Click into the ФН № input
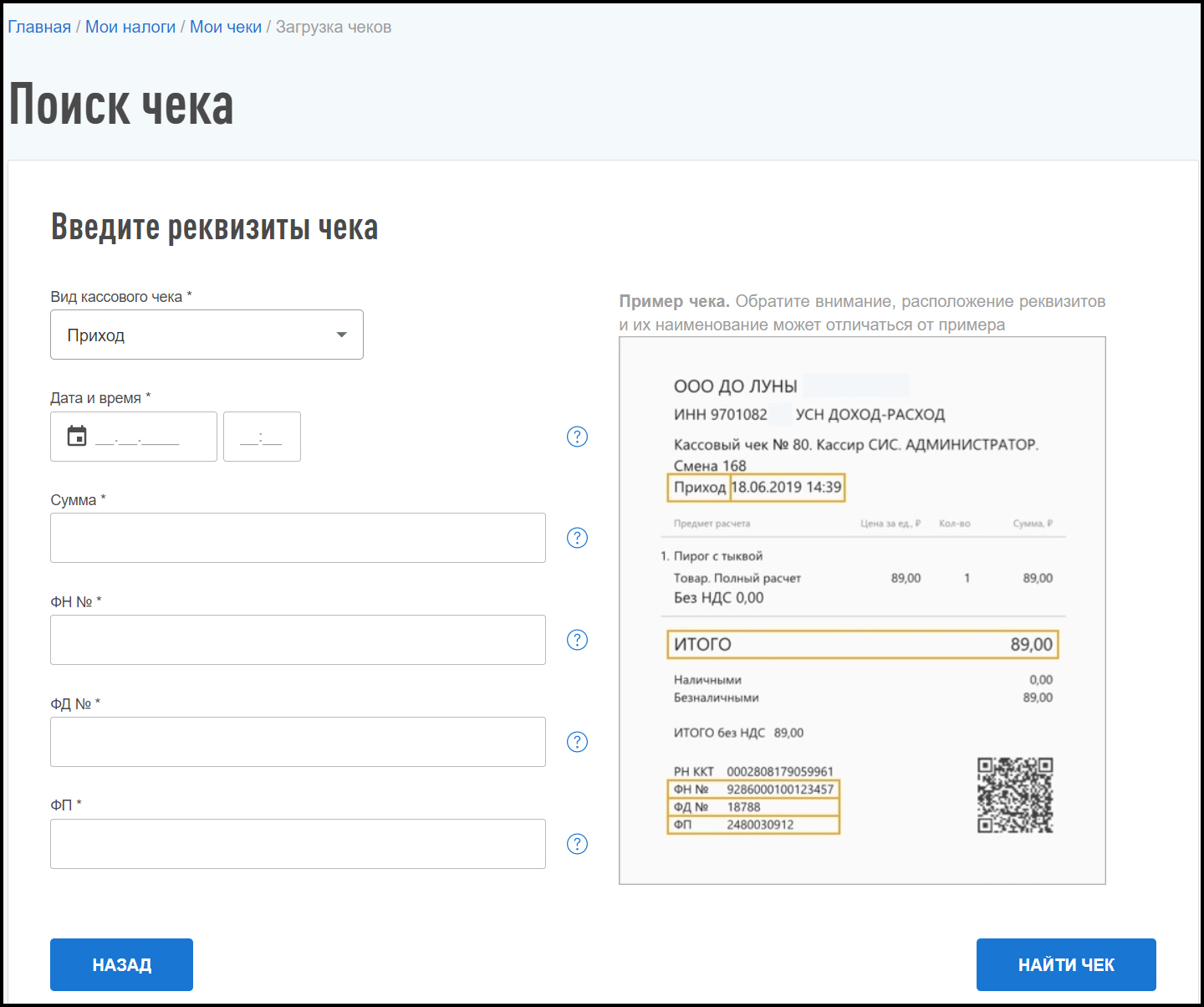The width and height of the screenshot is (1204, 1007). [x=298, y=640]
